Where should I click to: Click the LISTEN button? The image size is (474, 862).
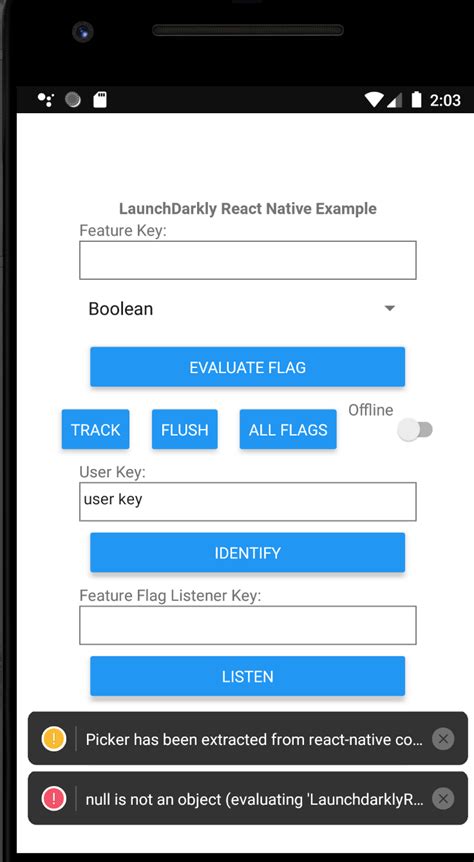[247, 676]
